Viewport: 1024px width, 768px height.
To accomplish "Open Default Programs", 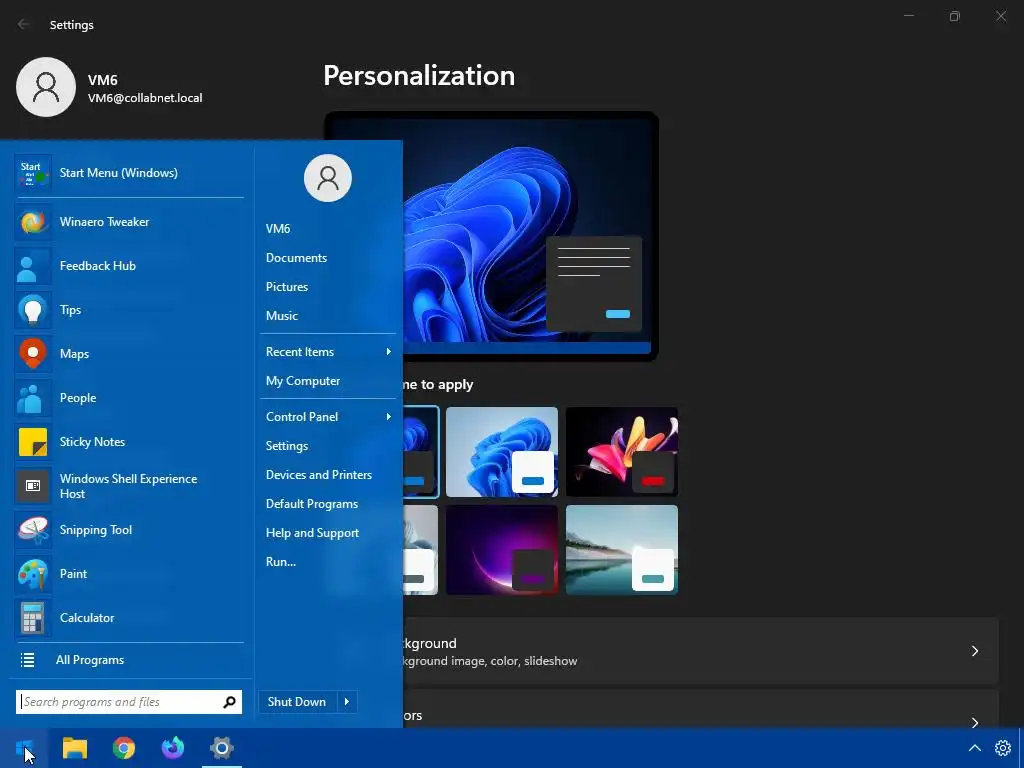I will click(312, 504).
